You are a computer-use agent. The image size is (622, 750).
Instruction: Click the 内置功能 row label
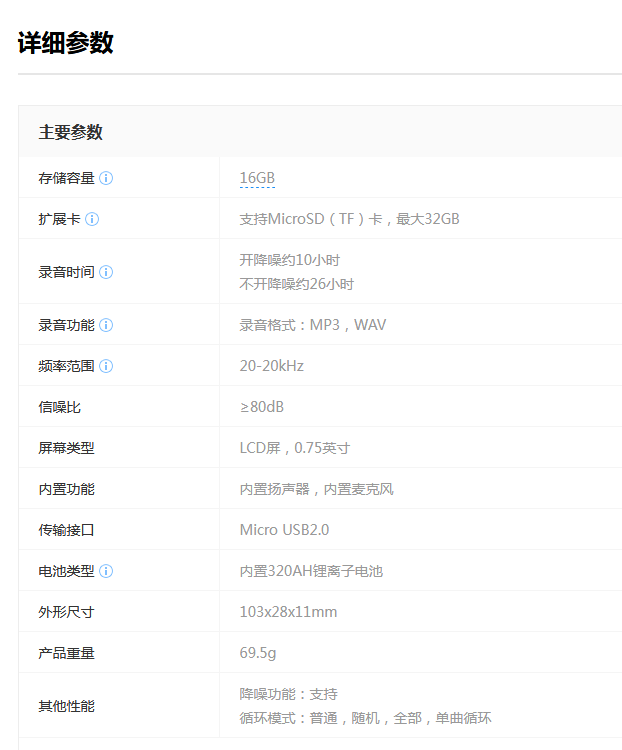pyautogui.click(x=66, y=489)
